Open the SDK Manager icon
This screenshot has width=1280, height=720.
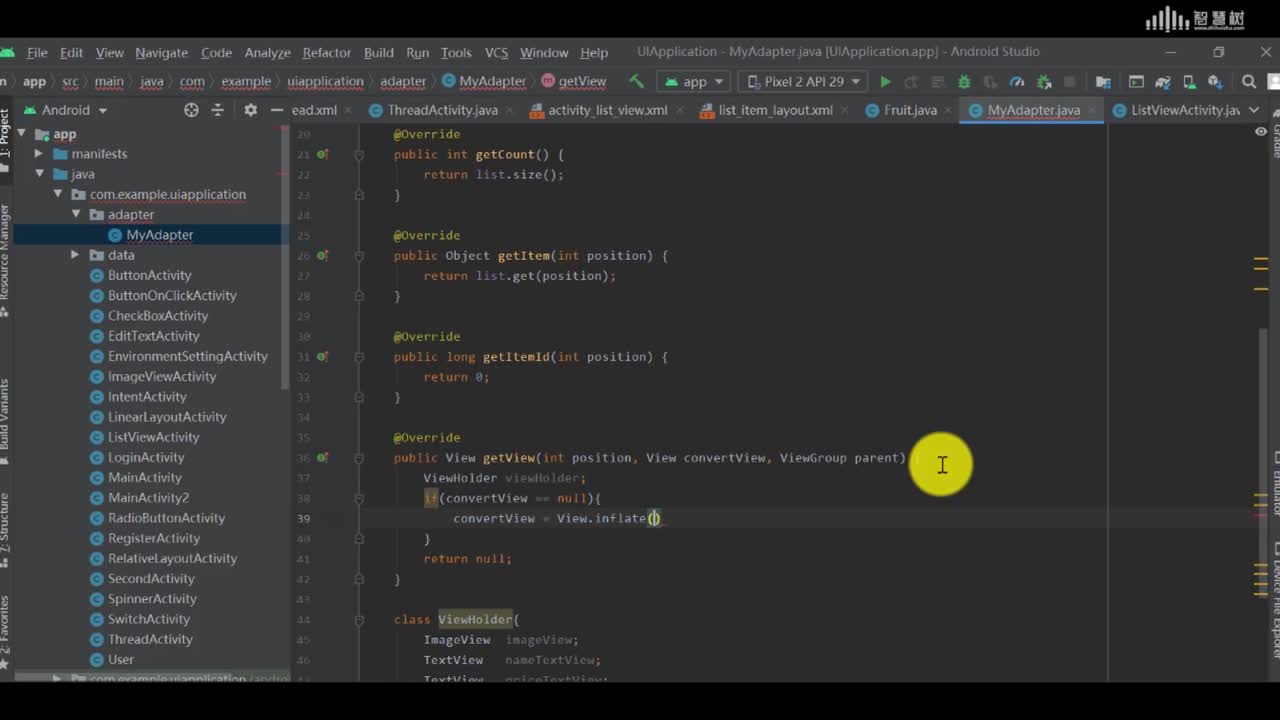tap(1216, 81)
